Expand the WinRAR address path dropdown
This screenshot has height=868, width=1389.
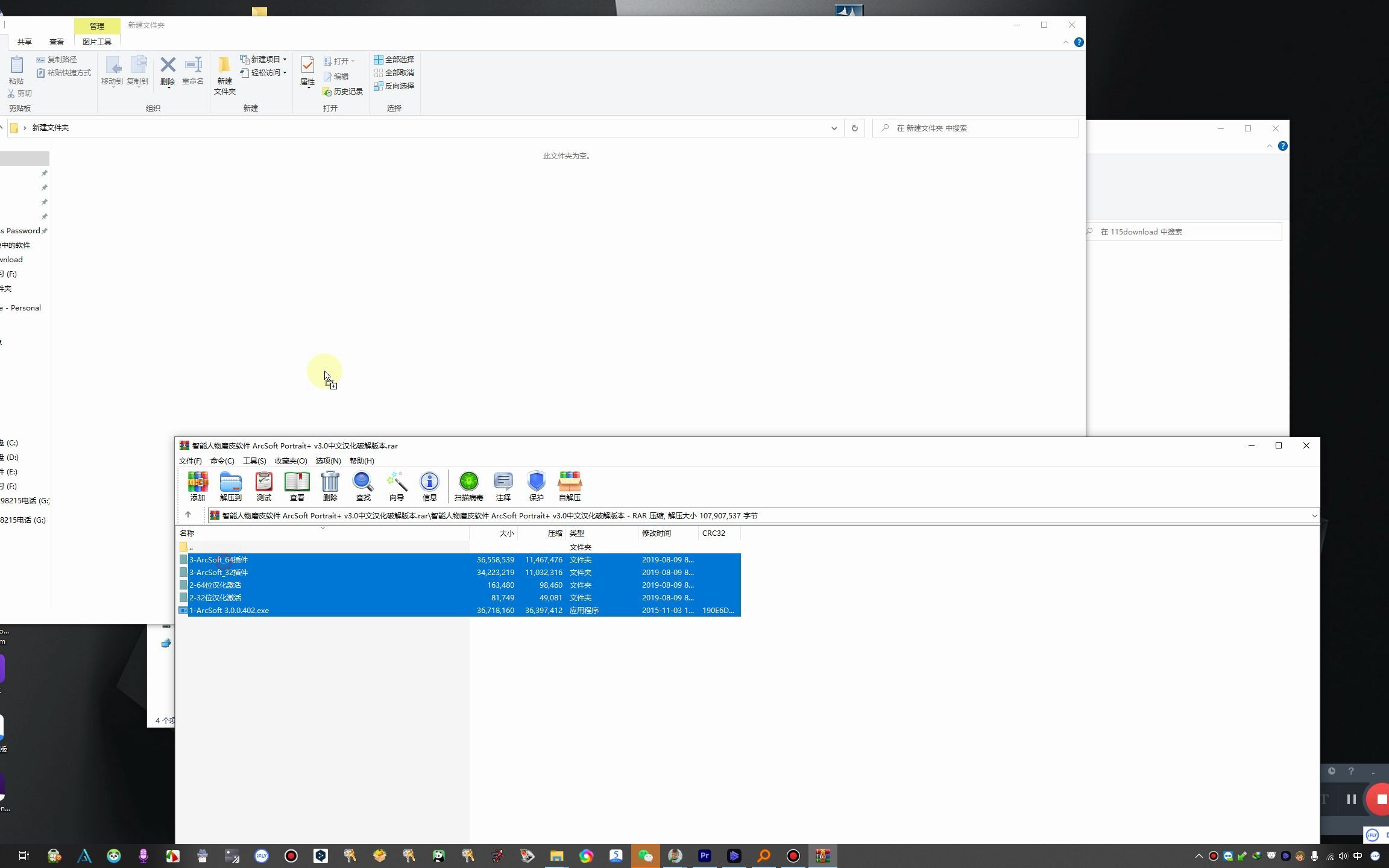(1314, 515)
